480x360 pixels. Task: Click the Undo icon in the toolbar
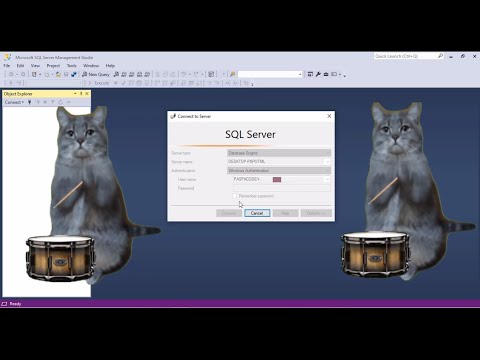184,74
